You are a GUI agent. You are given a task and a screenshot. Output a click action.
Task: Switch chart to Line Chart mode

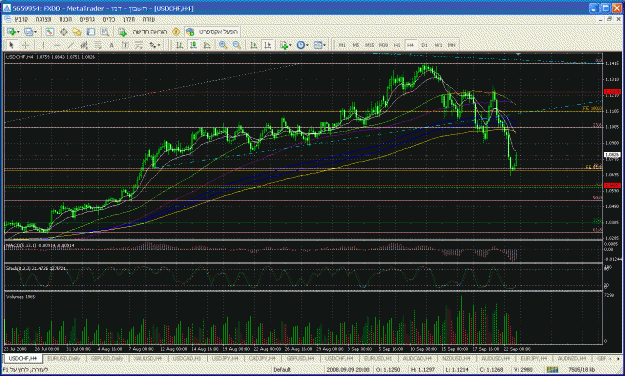[x=207, y=45]
